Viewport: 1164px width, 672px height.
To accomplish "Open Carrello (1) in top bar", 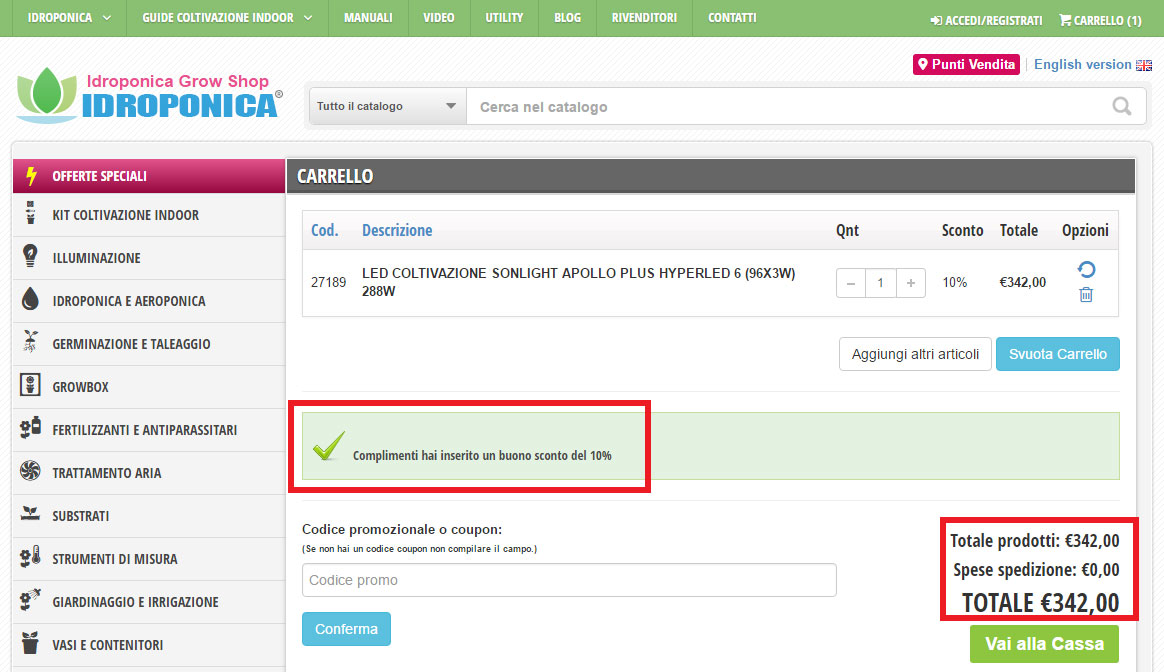I will (1100, 21).
